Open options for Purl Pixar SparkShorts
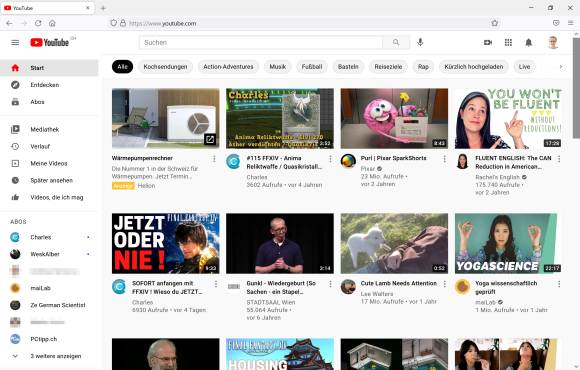 tap(445, 159)
